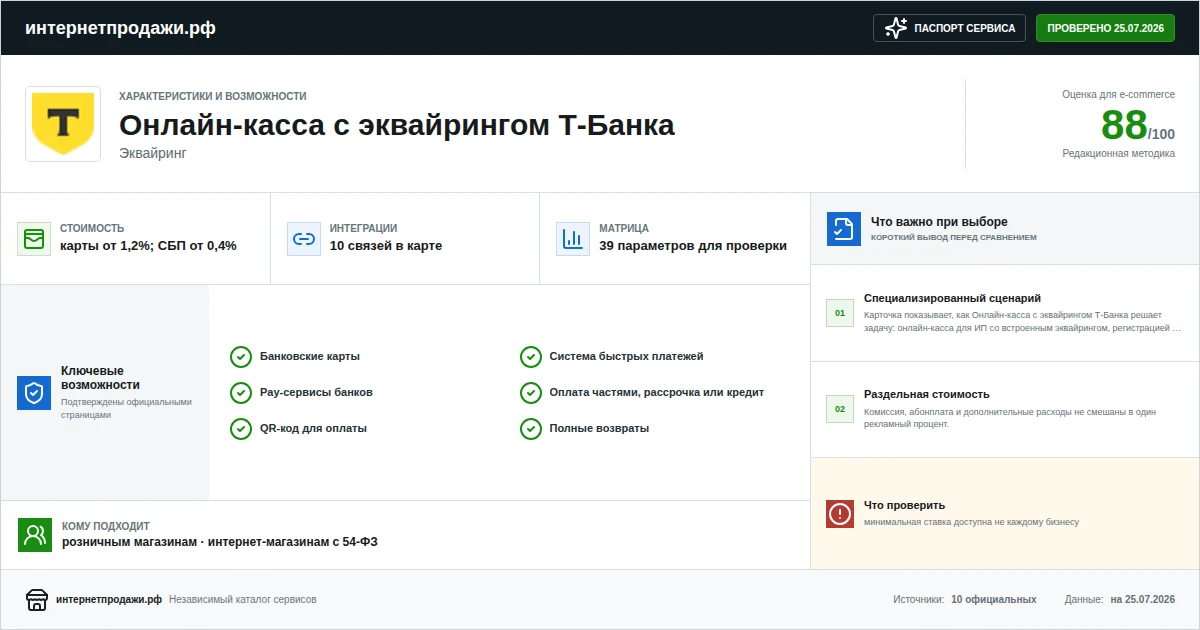
Task: Click the check mark beside Pay-сервисы банков
Action: pyautogui.click(x=240, y=393)
